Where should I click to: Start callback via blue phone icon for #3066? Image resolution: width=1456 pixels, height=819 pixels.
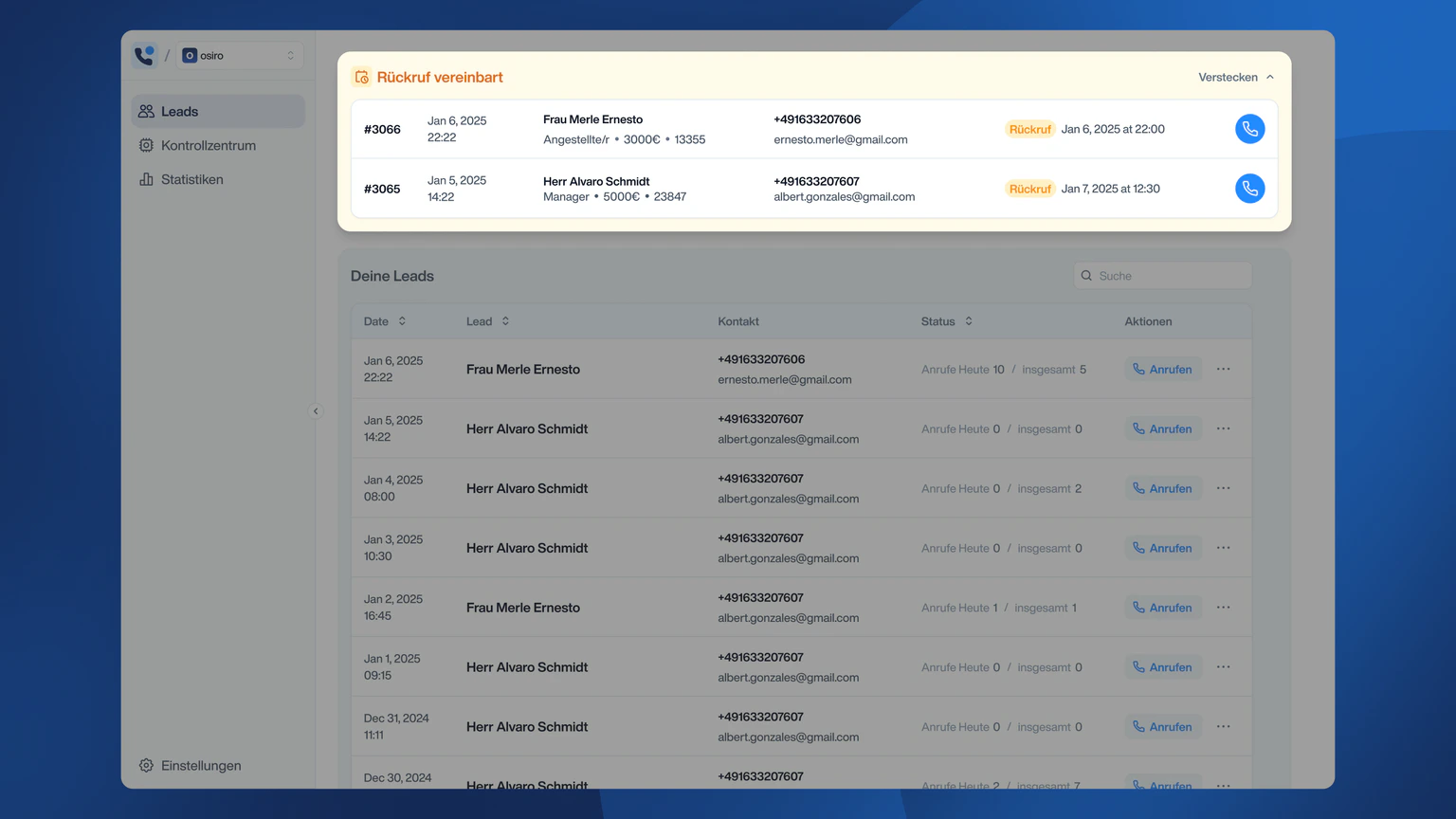(x=1249, y=129)
